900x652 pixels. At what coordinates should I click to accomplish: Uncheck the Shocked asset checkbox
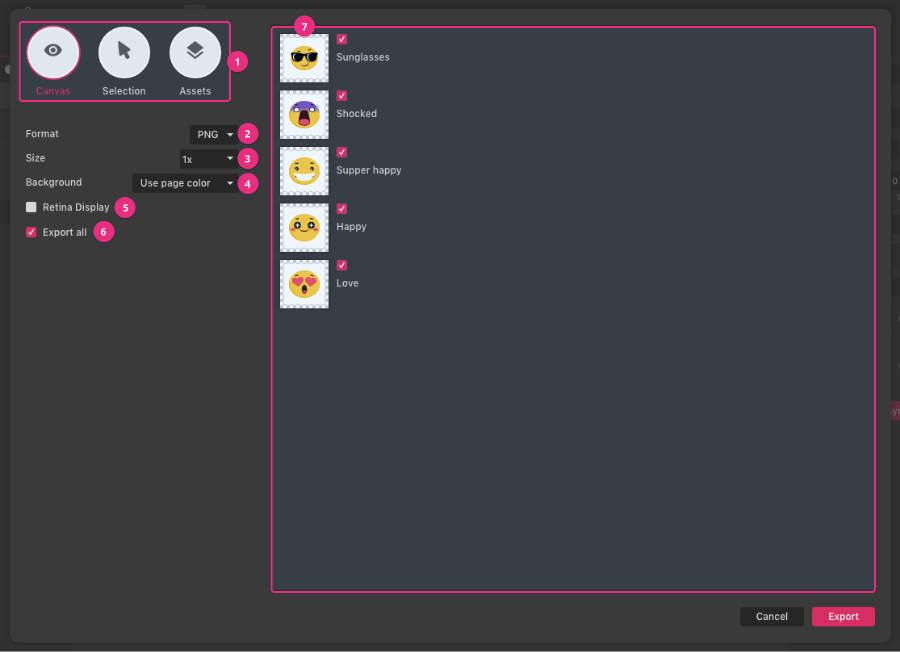click(342, 95)
